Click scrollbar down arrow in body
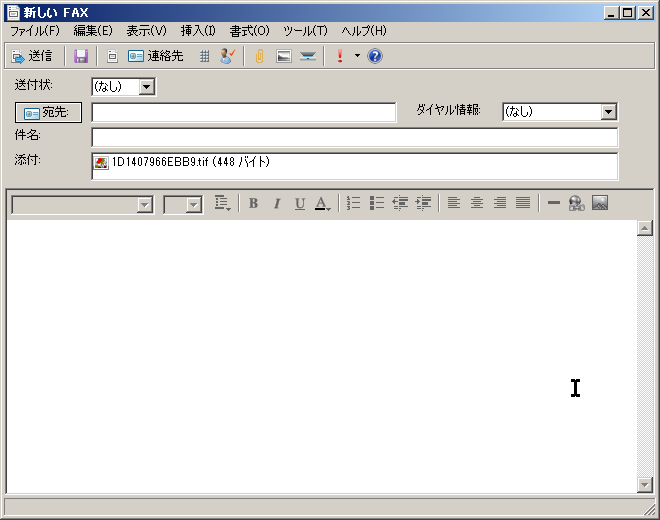The height and width of the screenshot is (520, 660). [644, 485]
